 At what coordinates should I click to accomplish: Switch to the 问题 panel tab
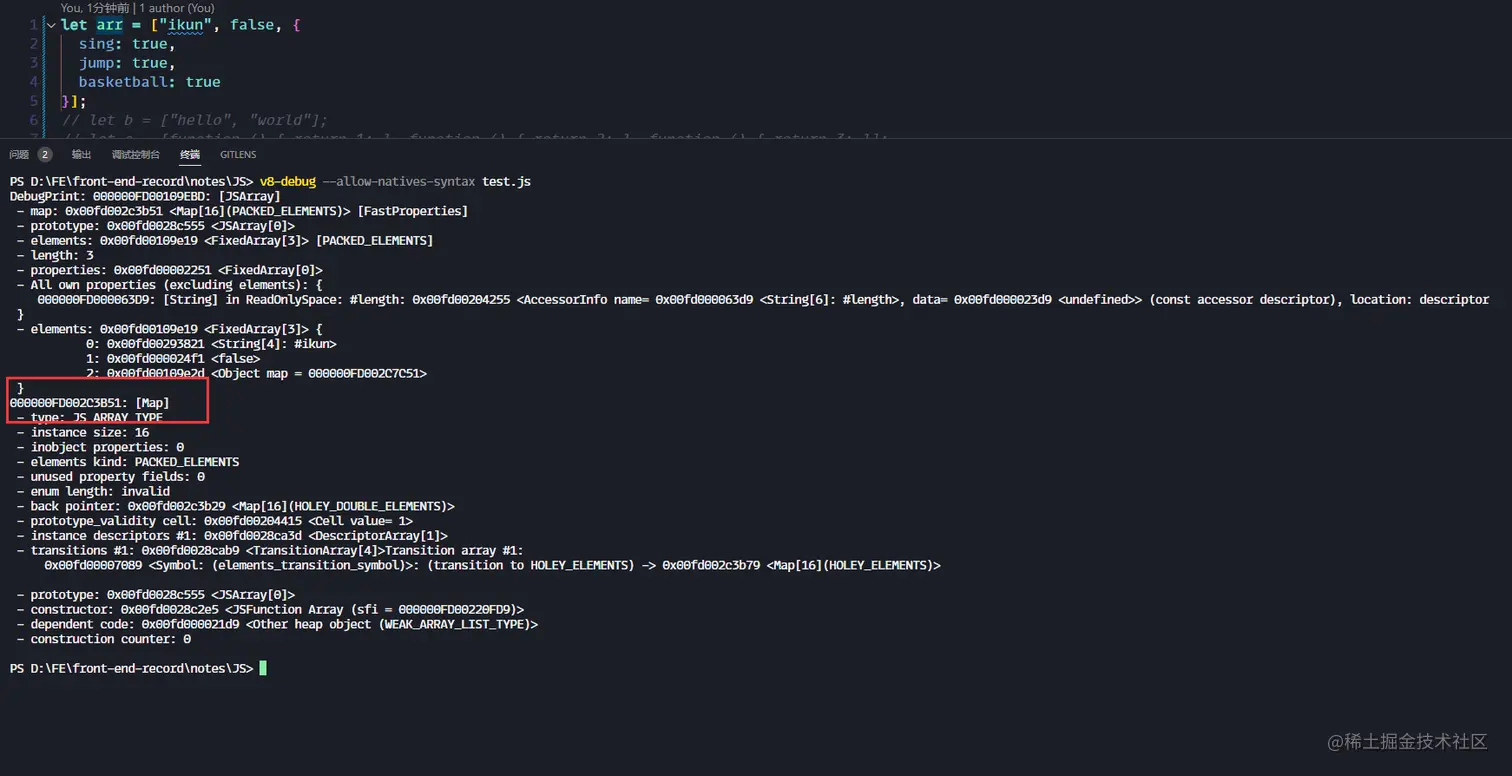tap(19, 155)
